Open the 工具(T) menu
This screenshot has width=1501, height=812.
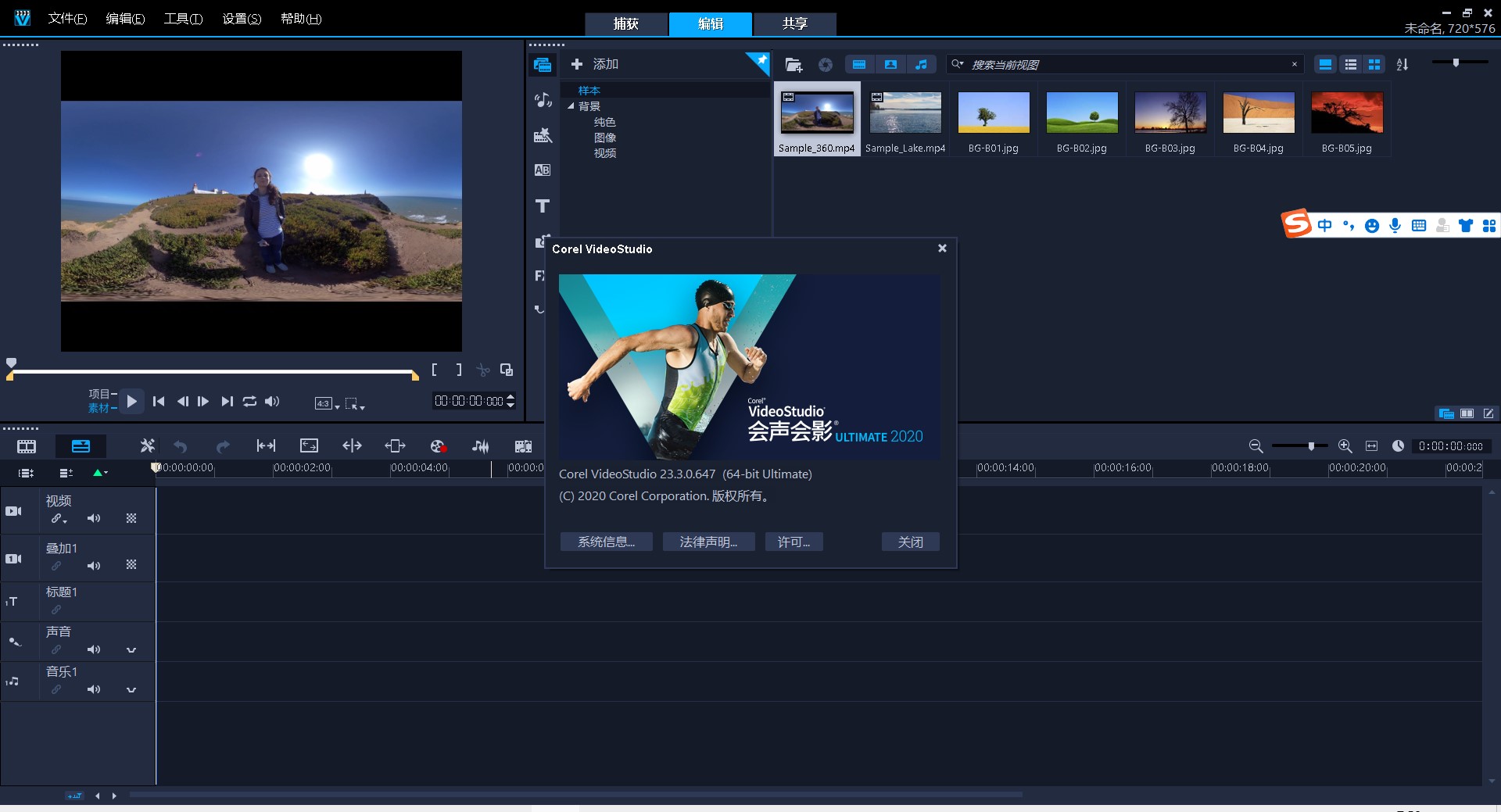(184, 19)
